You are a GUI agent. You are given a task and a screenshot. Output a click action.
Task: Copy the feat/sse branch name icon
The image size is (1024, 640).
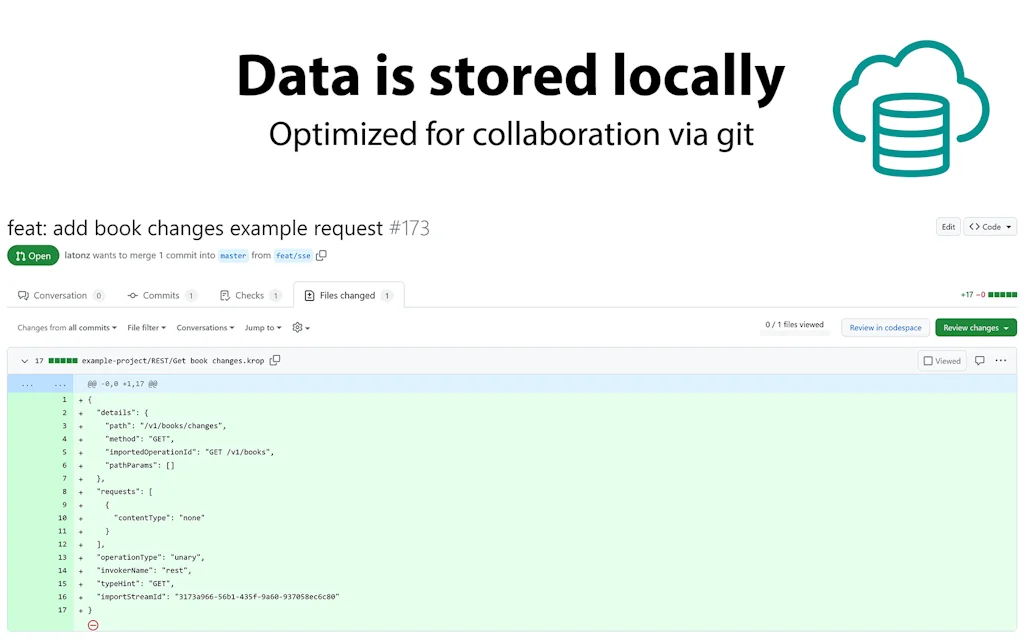(x=321, y=255)
